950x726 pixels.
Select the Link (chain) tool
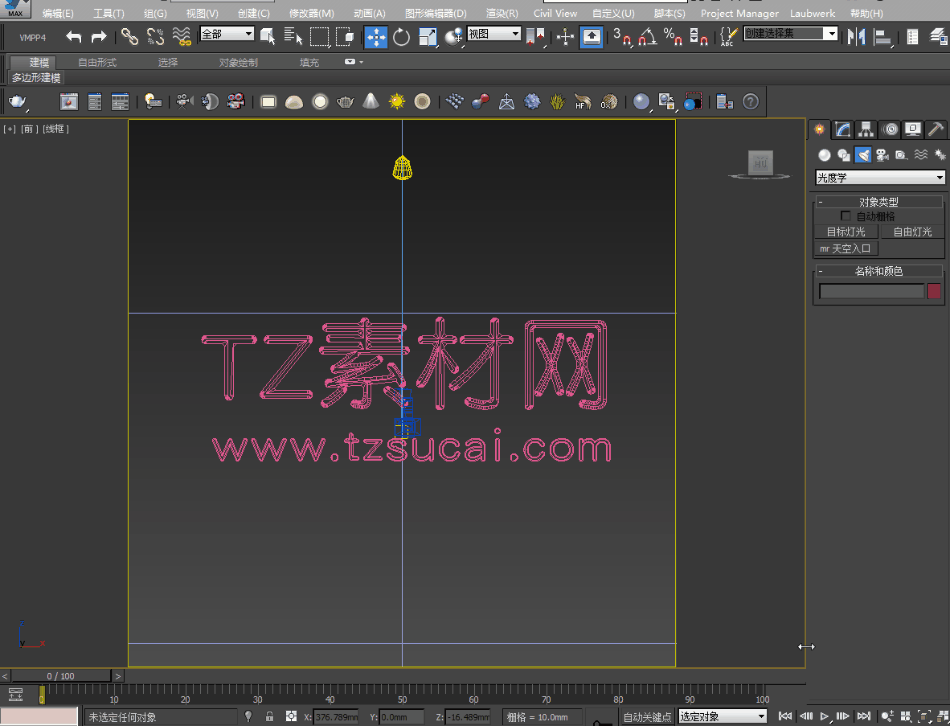point(129,37)
